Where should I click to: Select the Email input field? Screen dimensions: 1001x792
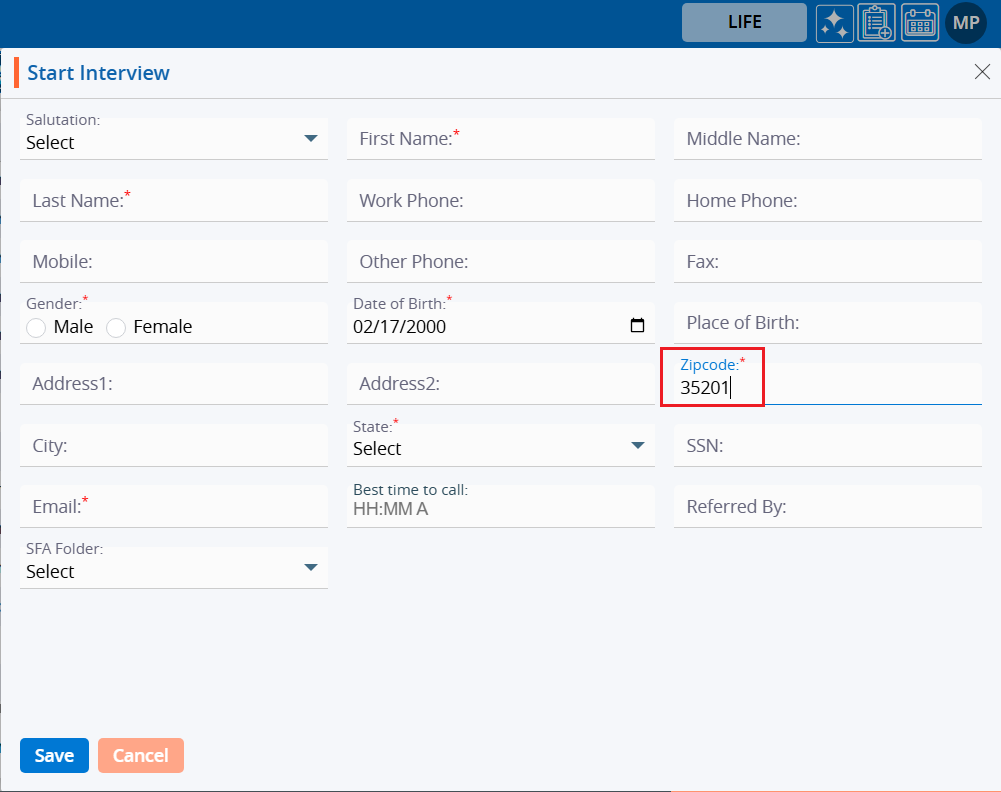(x=173, y=507)
